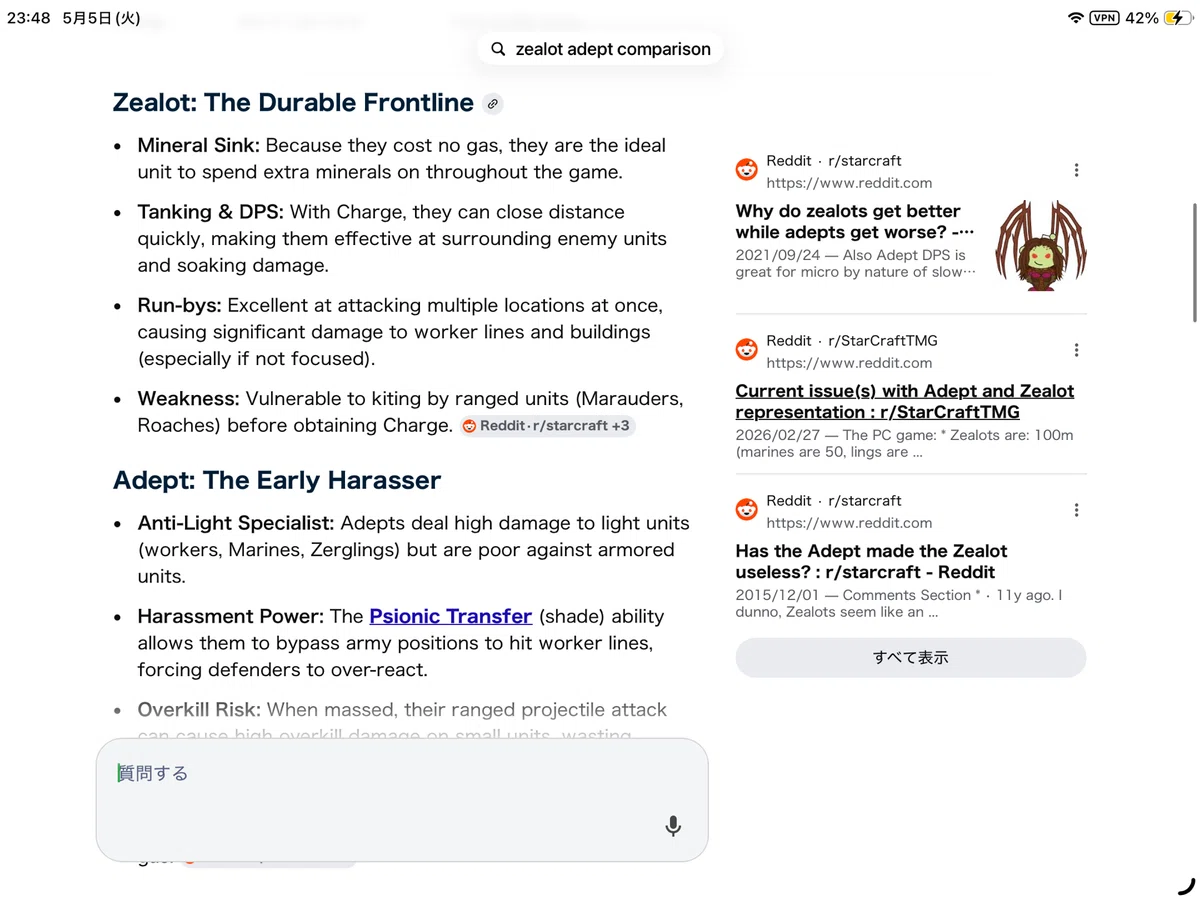1200x900 pixels.
Task: Open the Psionic Transfer link
Action: (x=450, y=616)
